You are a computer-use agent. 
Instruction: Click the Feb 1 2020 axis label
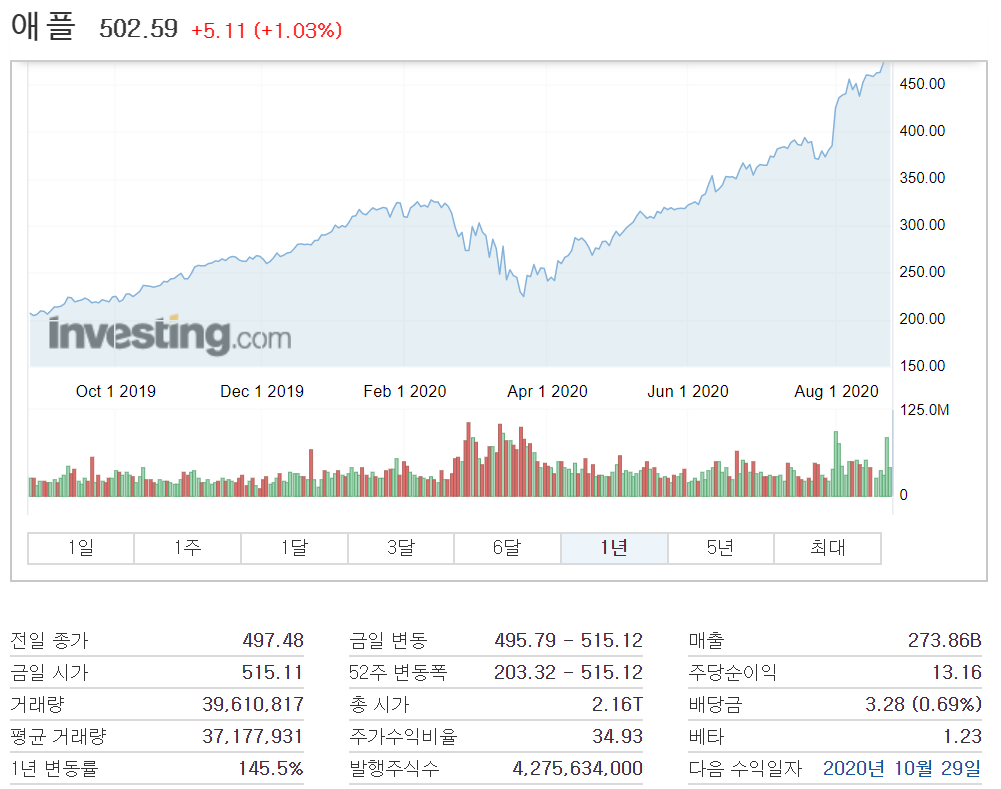pyautogui.click(x=405, y=391)
